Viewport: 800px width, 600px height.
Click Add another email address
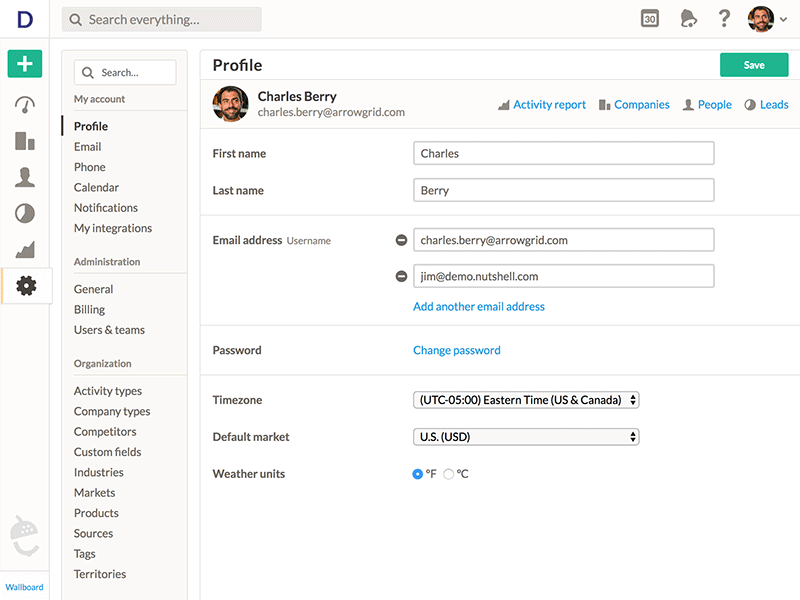click(x=479, y=307)
